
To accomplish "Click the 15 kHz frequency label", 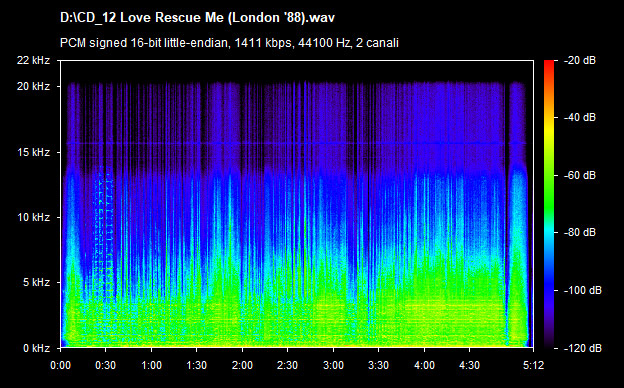I will 33,152.
